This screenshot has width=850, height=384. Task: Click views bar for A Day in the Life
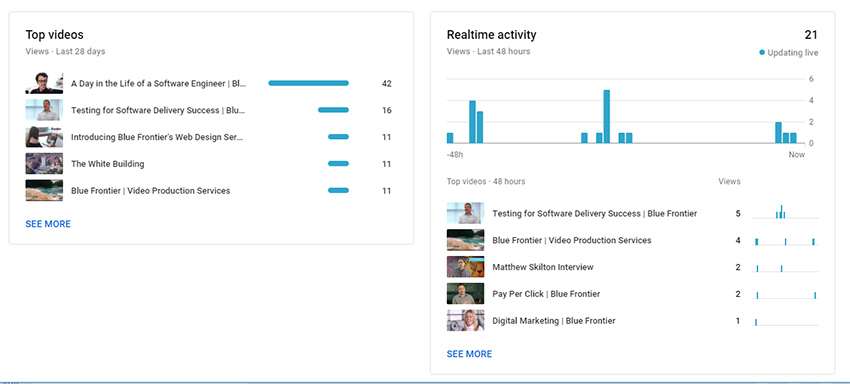pos(308,83)
